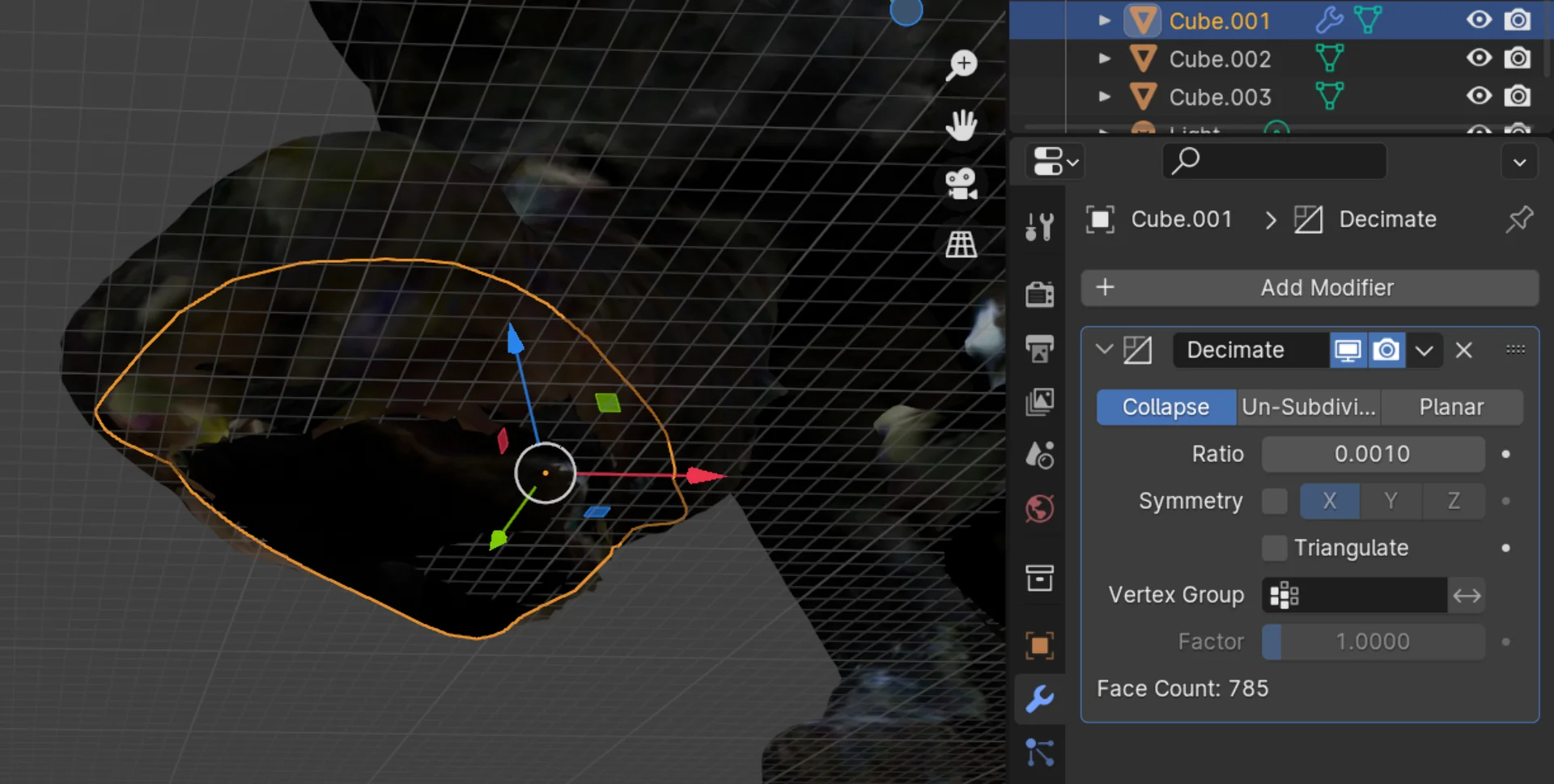The width and height of the screenshot is (1554, 784).
Task: Click the Ratio value slider field
Action: pyautogui.click(x=1372, y=454)
